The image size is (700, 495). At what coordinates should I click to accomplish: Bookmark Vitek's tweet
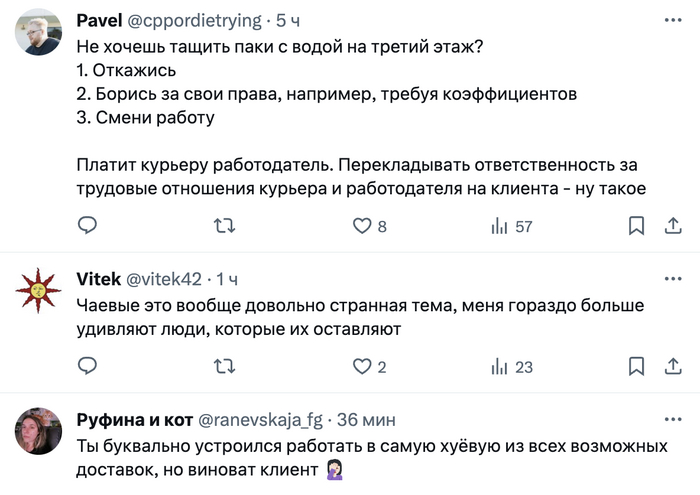coord(636,367)
